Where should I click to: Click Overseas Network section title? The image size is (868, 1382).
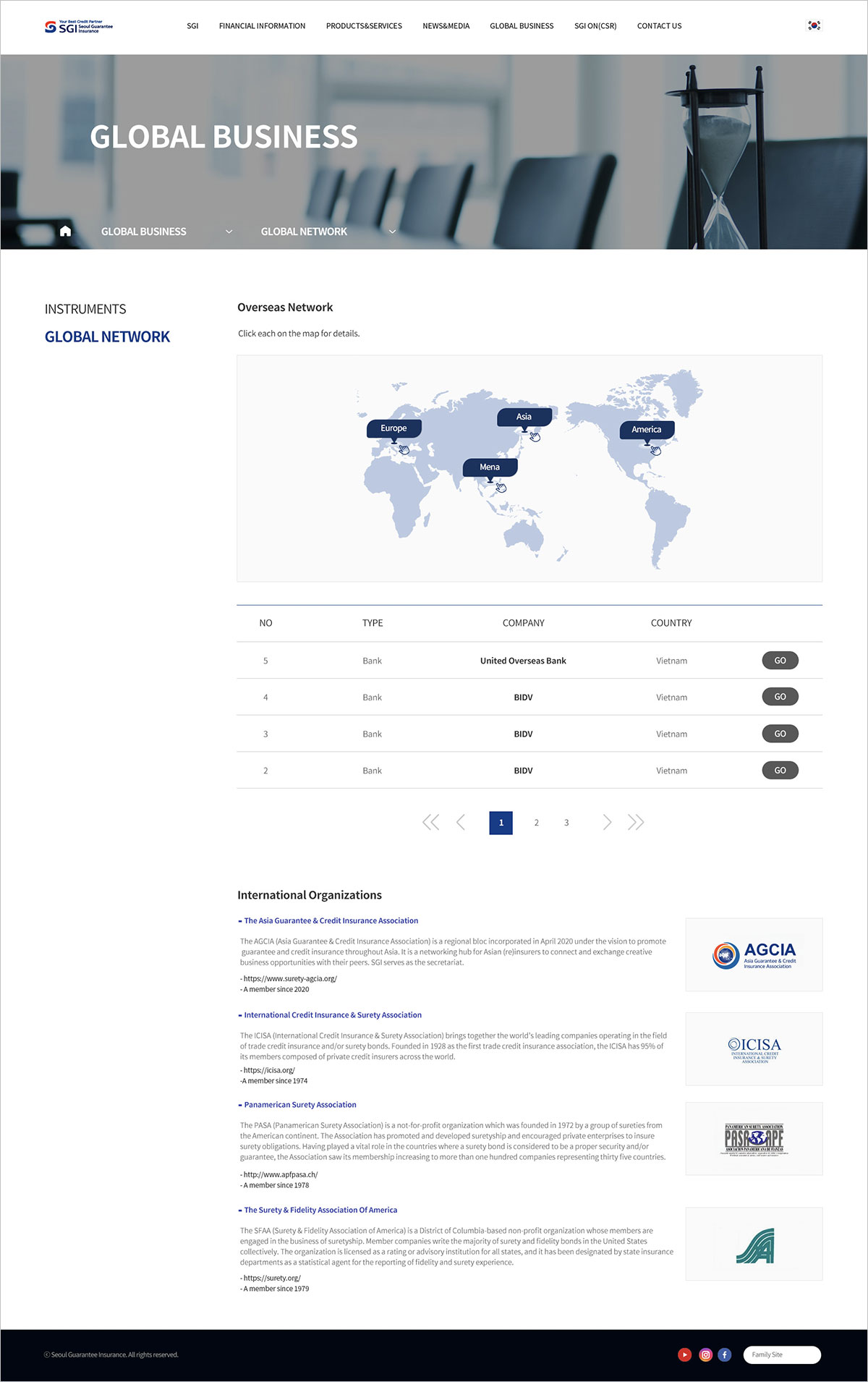(x=285, y=308)
